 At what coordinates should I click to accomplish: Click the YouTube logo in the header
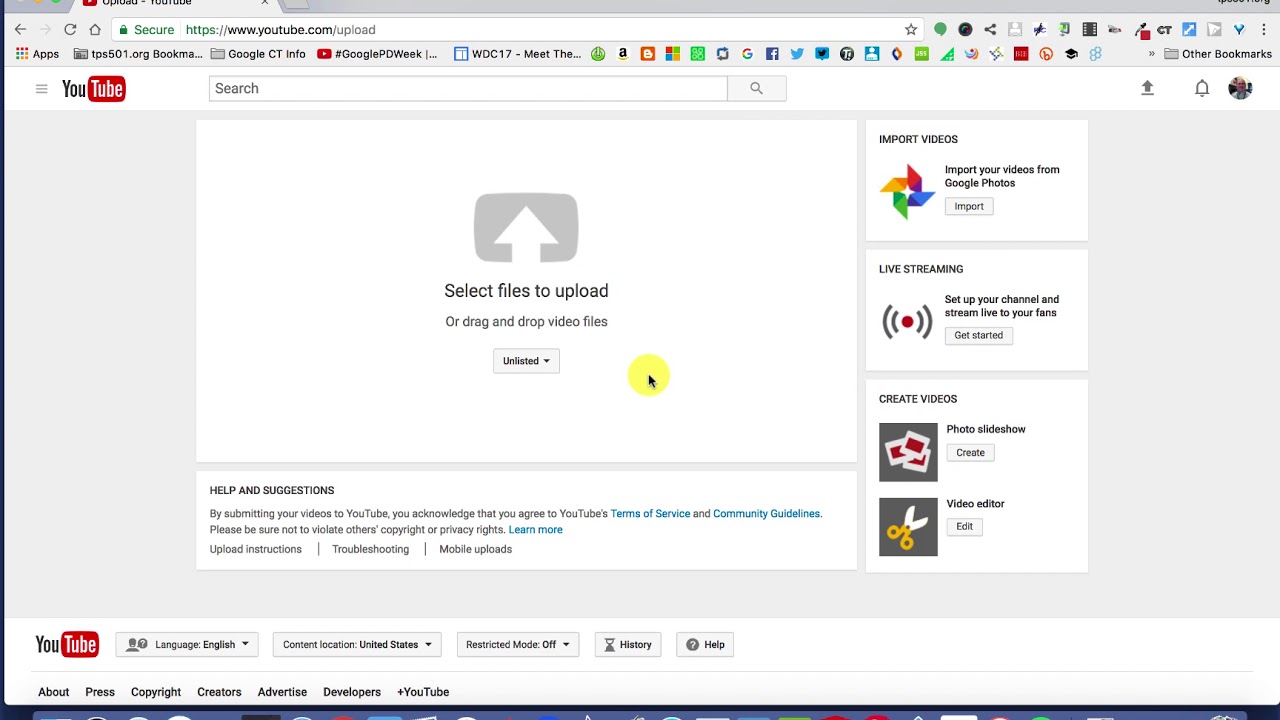[93, 89]
